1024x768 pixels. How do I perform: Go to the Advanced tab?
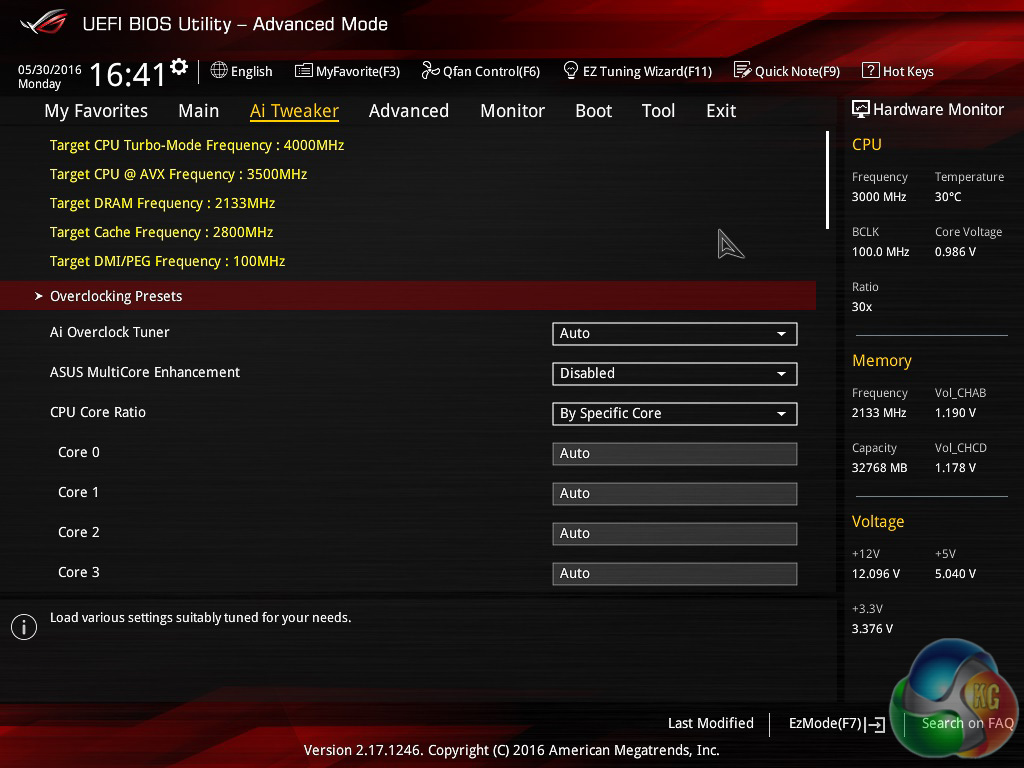tap(409, 111)
